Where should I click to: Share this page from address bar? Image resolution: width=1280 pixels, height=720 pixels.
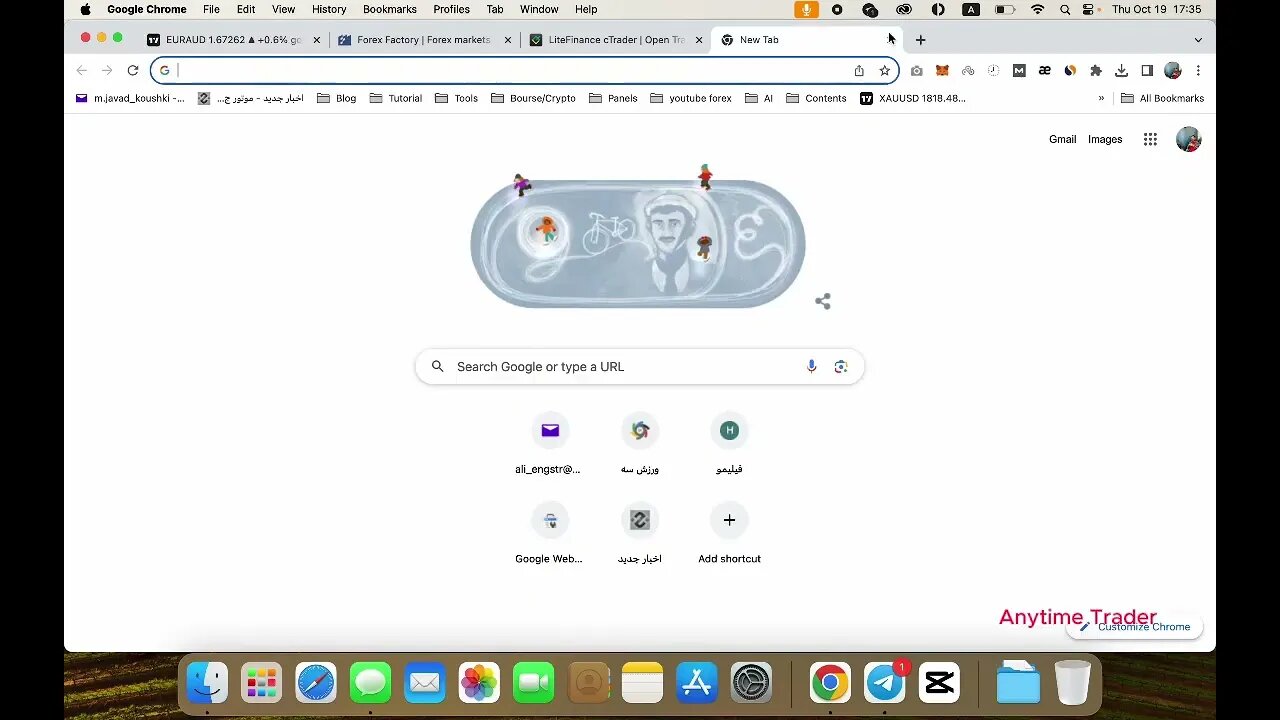click(x=859, y=71)
